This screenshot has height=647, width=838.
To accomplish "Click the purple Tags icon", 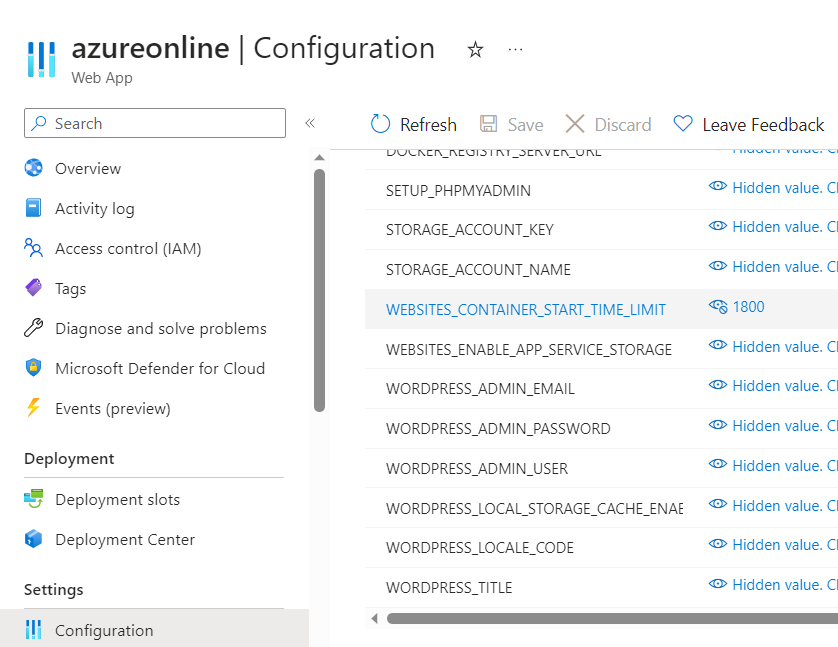I will [33, 287].
